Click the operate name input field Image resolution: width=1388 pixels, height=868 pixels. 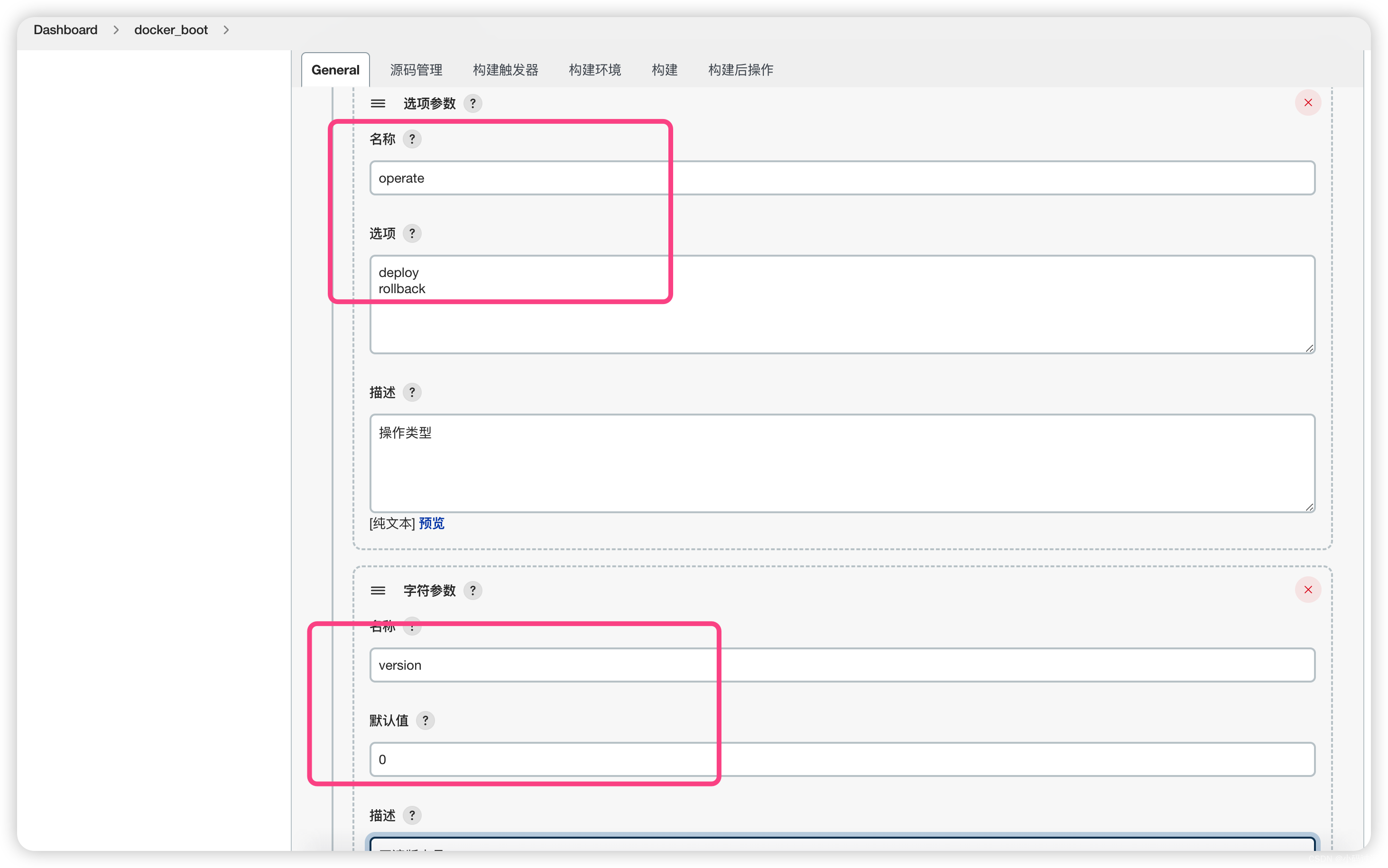point(842,178)
